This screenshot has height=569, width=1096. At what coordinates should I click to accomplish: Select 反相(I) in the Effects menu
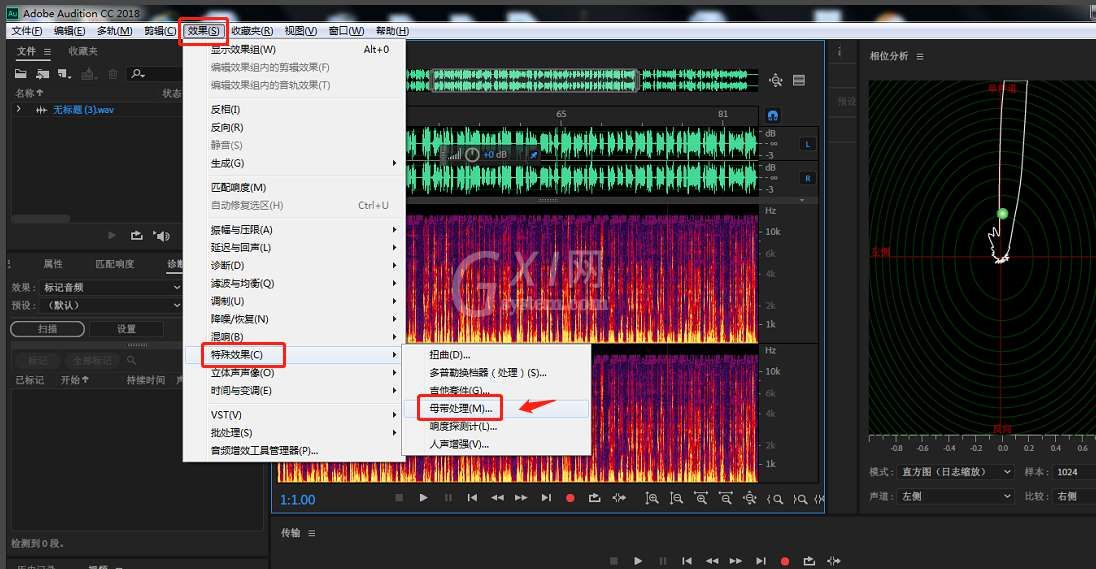[294, 110]
